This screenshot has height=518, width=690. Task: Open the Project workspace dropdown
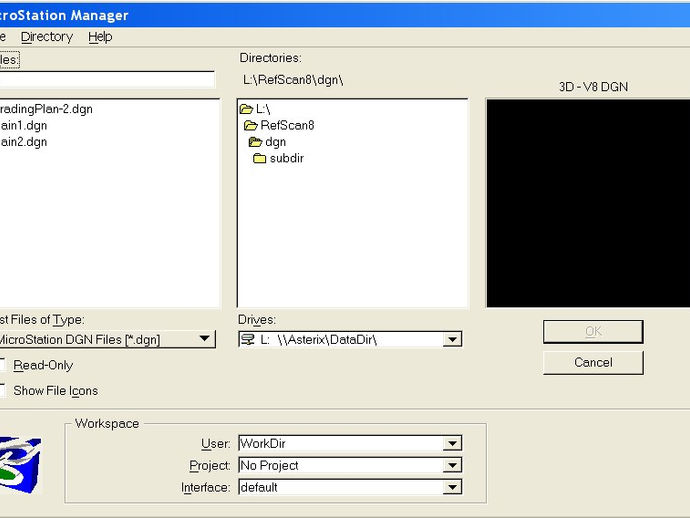452,465
